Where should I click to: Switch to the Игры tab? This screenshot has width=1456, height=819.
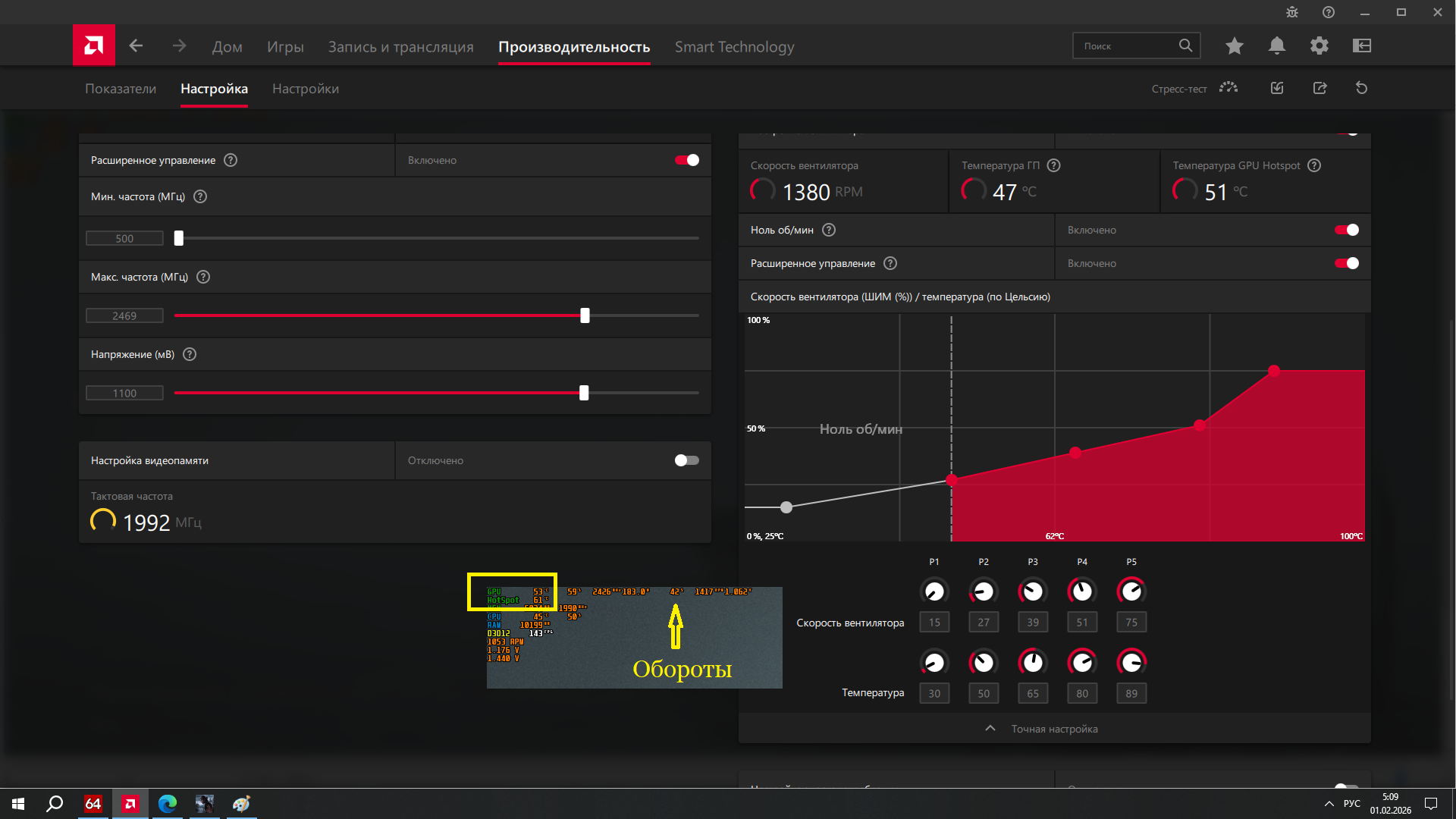point(285,47)
